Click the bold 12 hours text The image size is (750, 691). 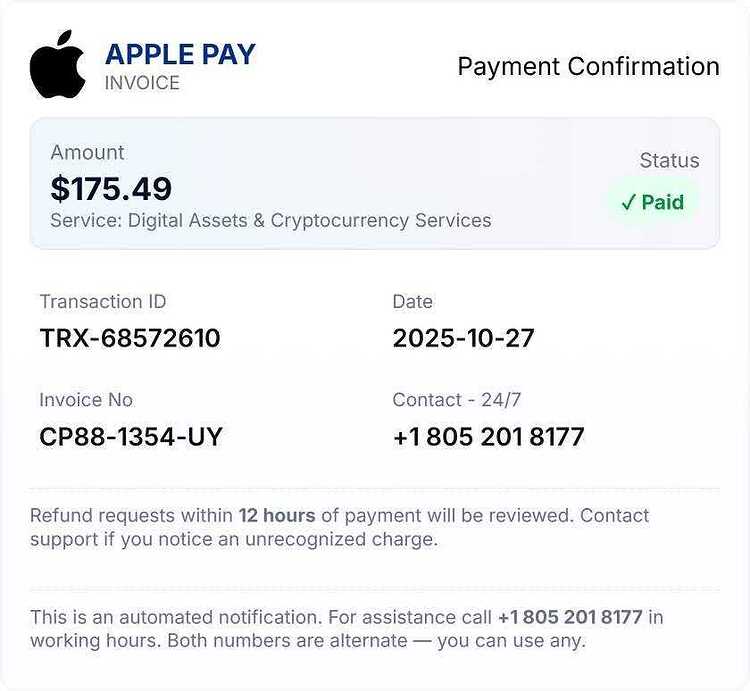(x=277, y=516)
